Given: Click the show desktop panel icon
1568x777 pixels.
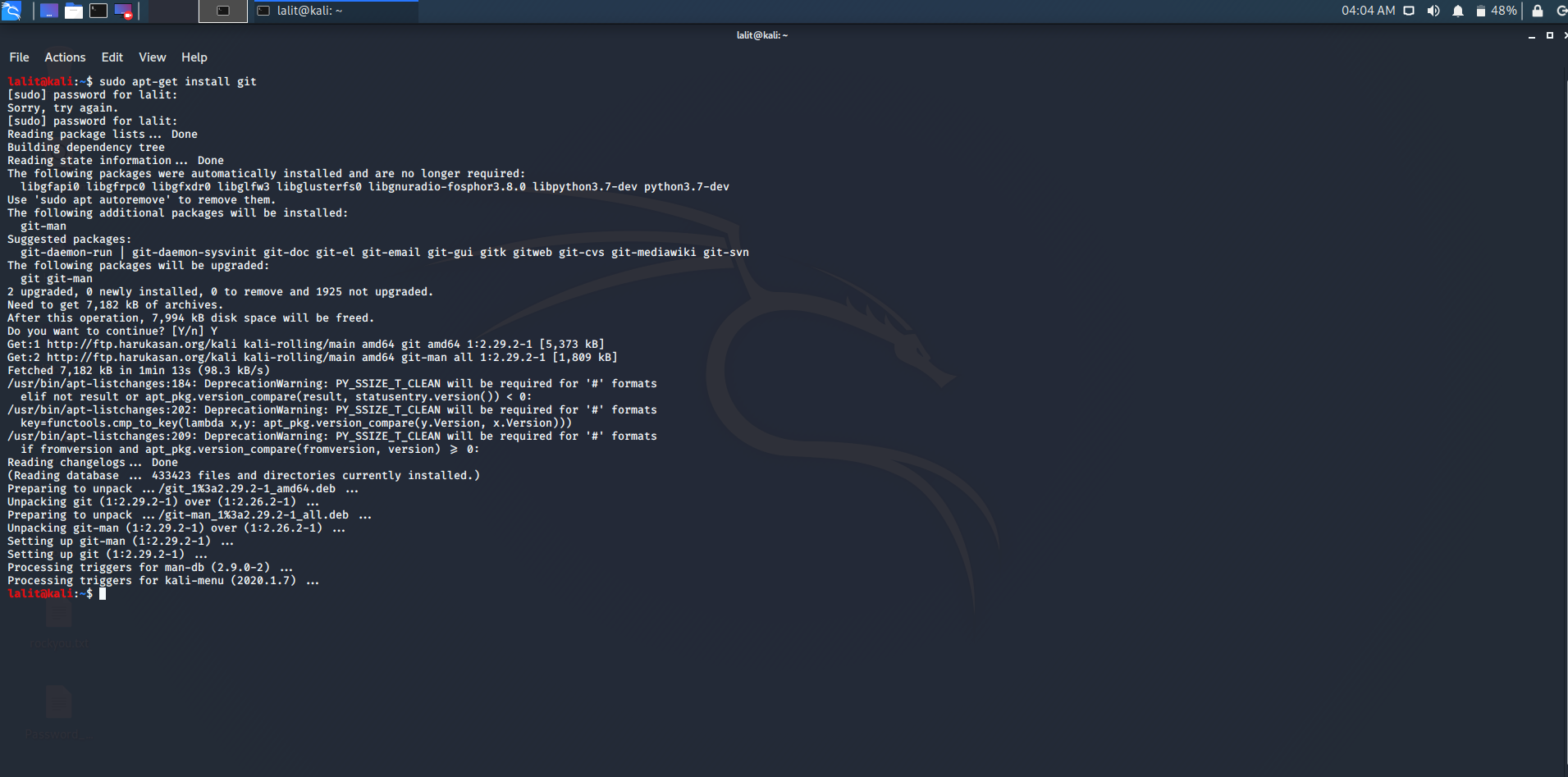Looking at the screenshot, I should 49,11.
